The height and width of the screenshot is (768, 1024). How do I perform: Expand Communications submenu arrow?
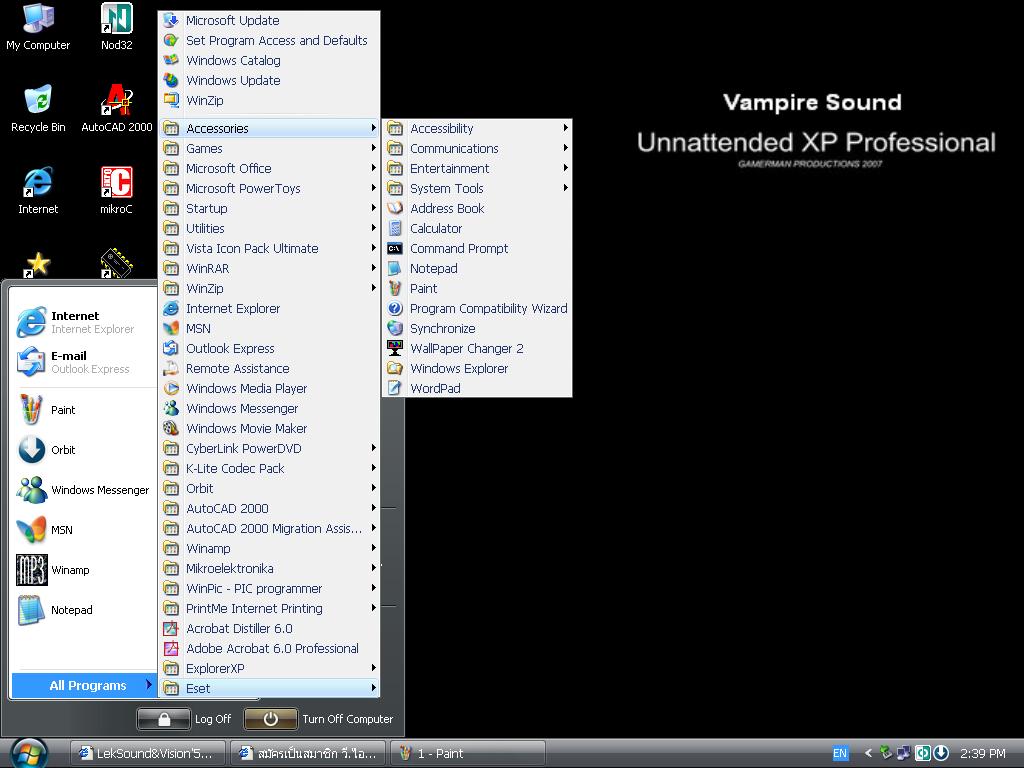[x=566, y=148]
